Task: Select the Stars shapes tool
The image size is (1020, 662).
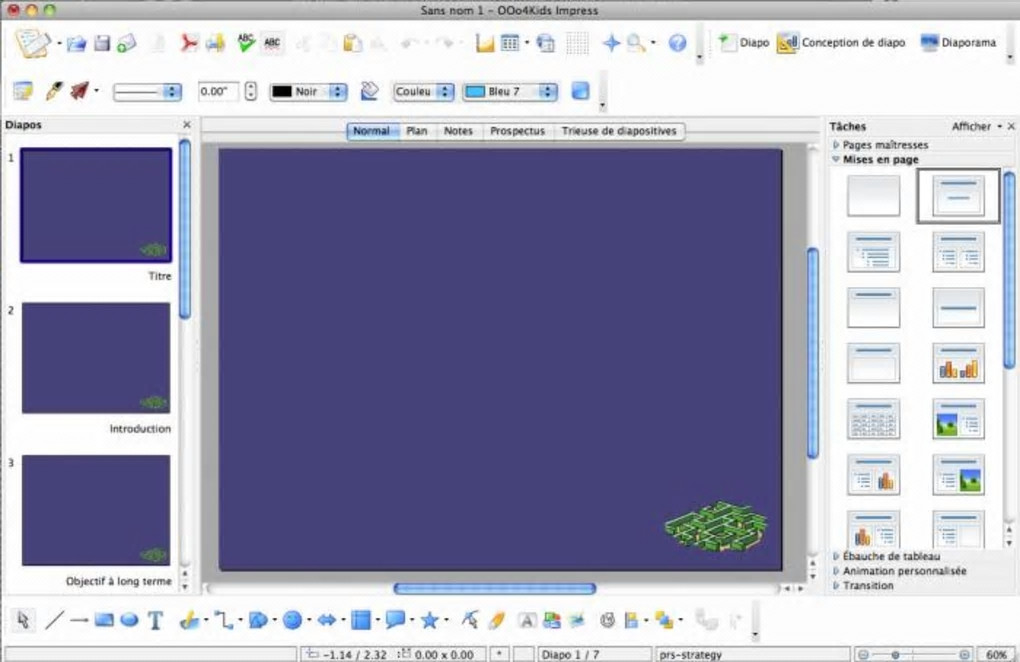Action: 429,620
